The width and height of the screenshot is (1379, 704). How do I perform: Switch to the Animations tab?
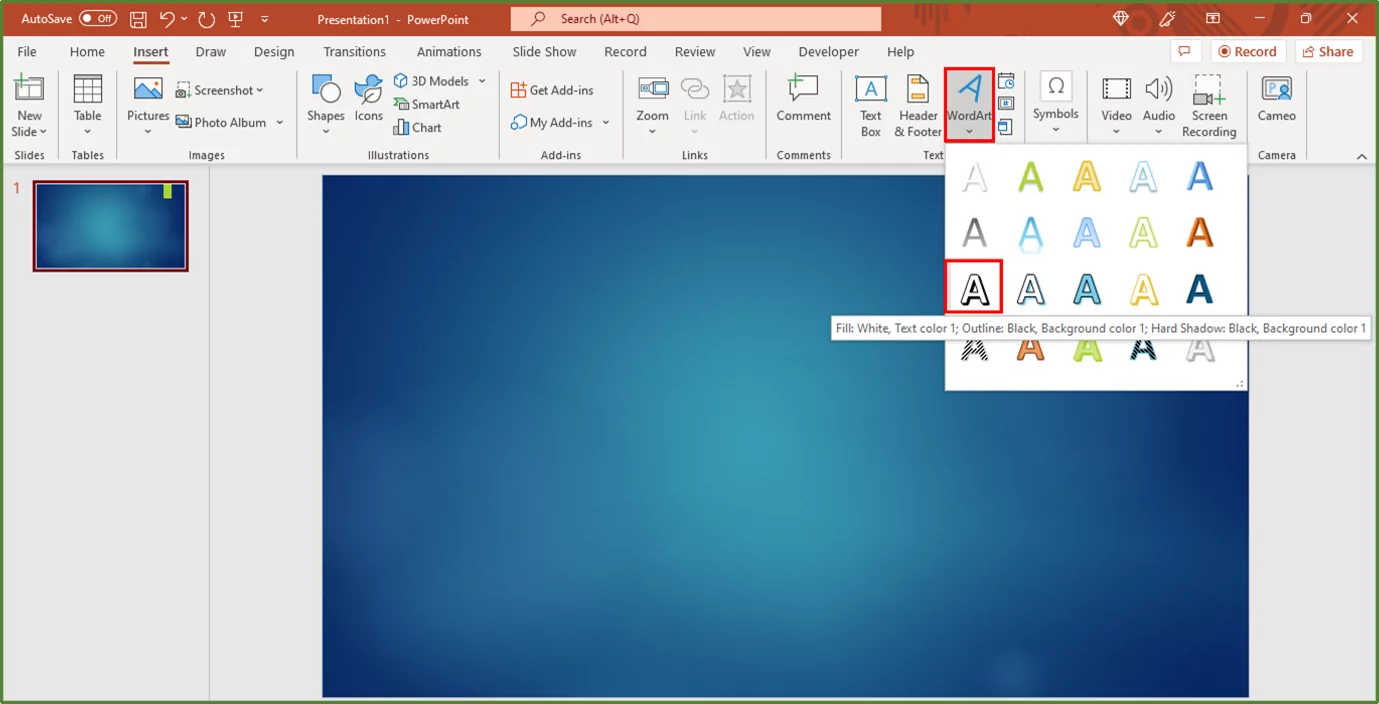pos(449,51)
